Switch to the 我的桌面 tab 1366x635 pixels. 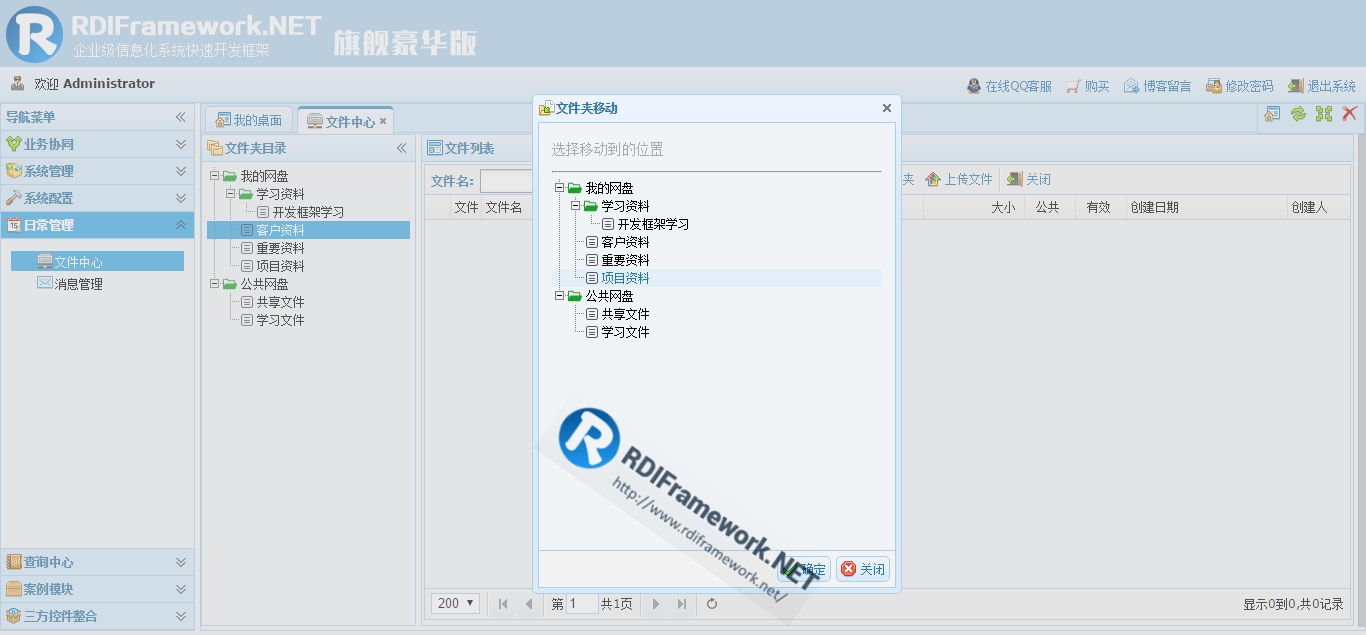[x=249, y=120]
